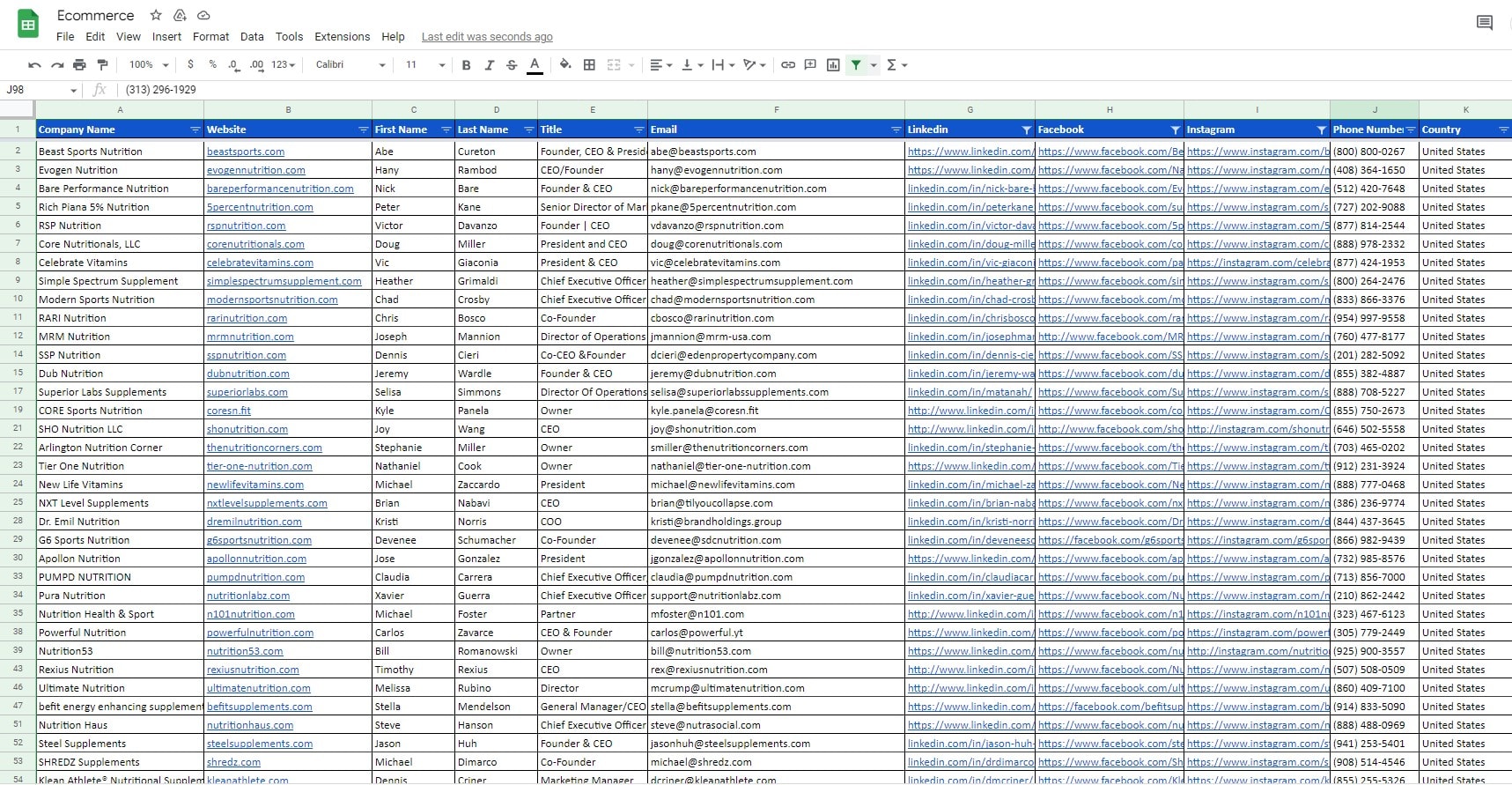
Task: Click the insert comment icon
Action: click(x=810, y=64)
